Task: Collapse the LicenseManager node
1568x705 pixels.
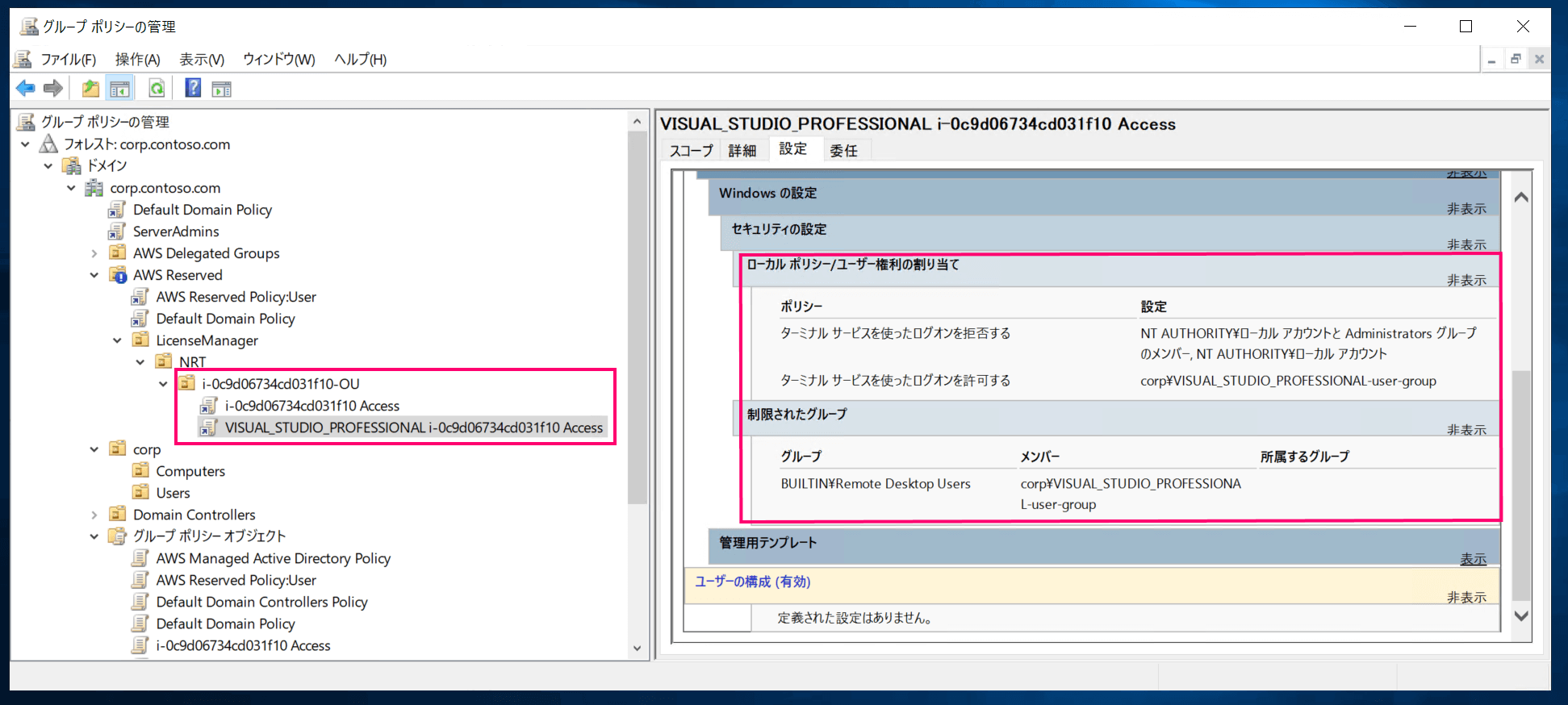Action: coord(117,340)
